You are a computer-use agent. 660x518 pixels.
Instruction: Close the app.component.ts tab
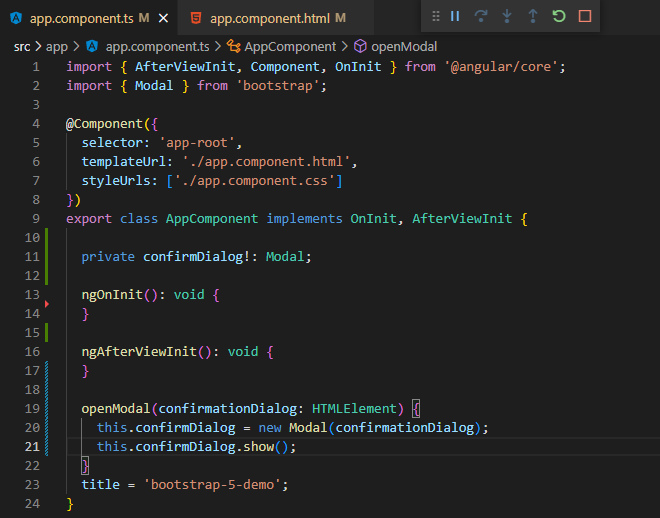coord(163,19)
